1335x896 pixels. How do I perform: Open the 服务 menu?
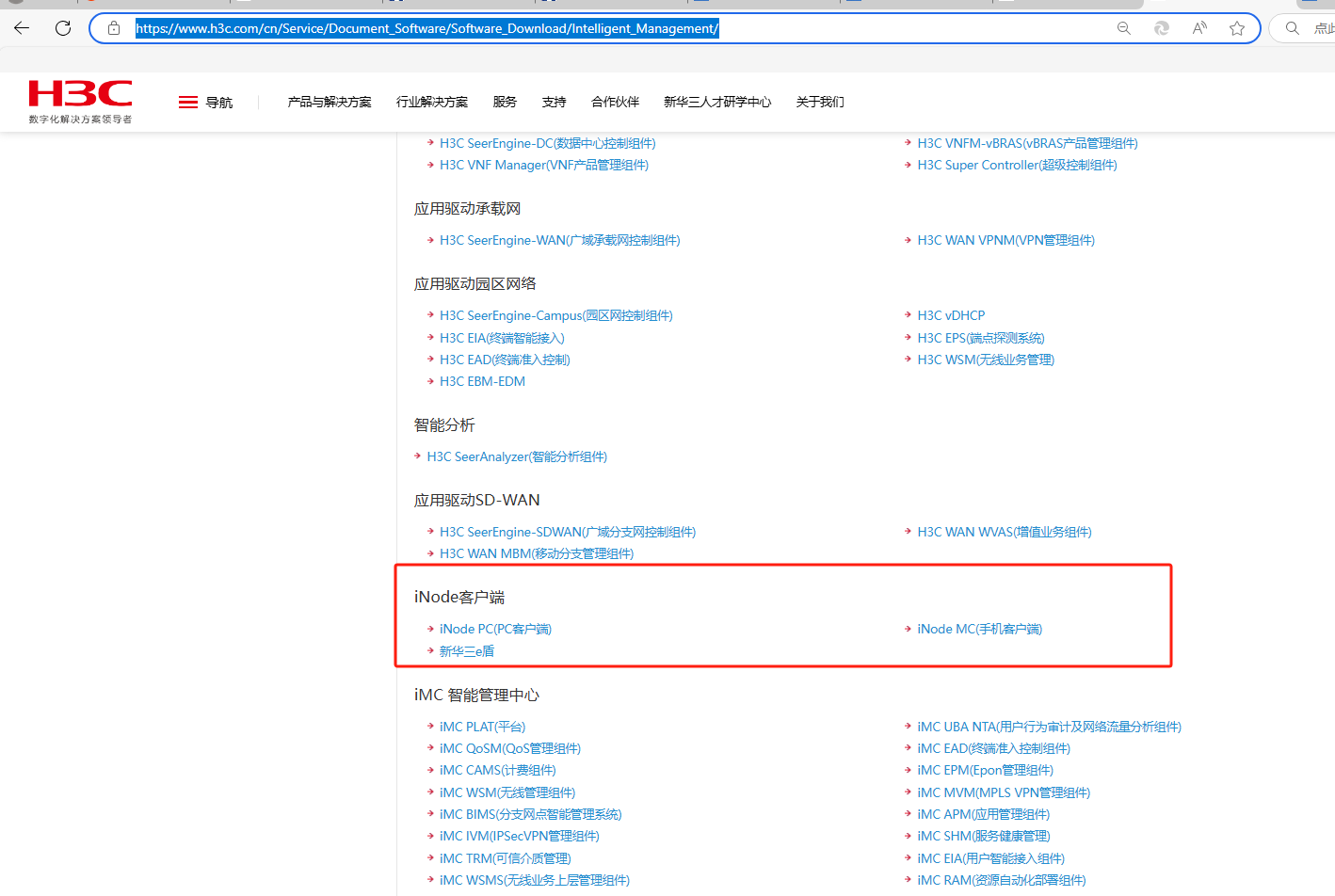505,102
